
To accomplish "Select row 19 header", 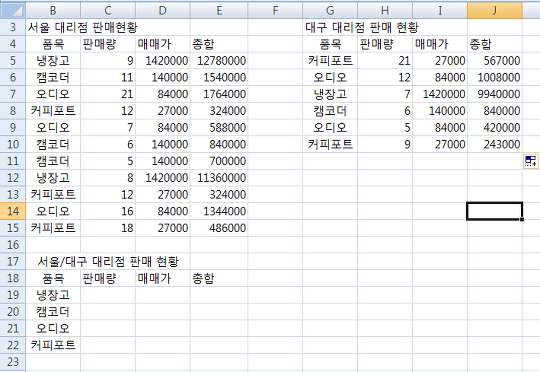I will [x=13, y=295].
